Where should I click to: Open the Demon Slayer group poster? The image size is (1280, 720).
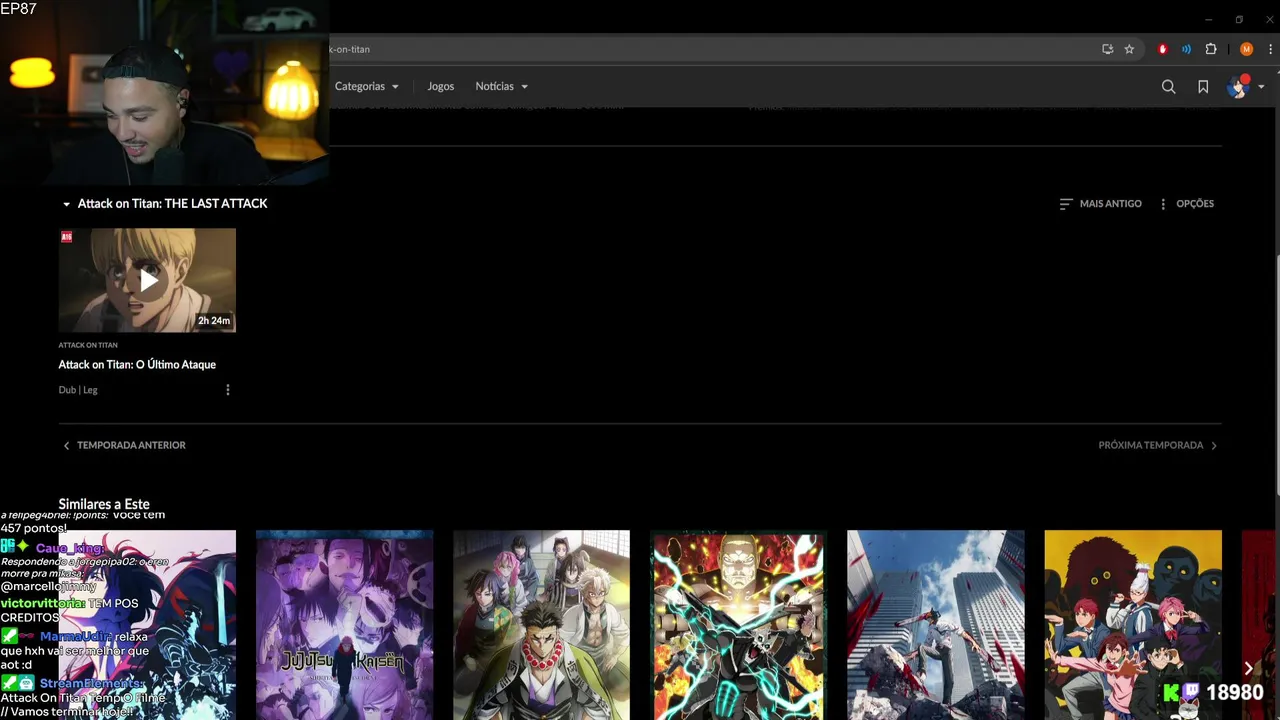click(x=541, y=625)
